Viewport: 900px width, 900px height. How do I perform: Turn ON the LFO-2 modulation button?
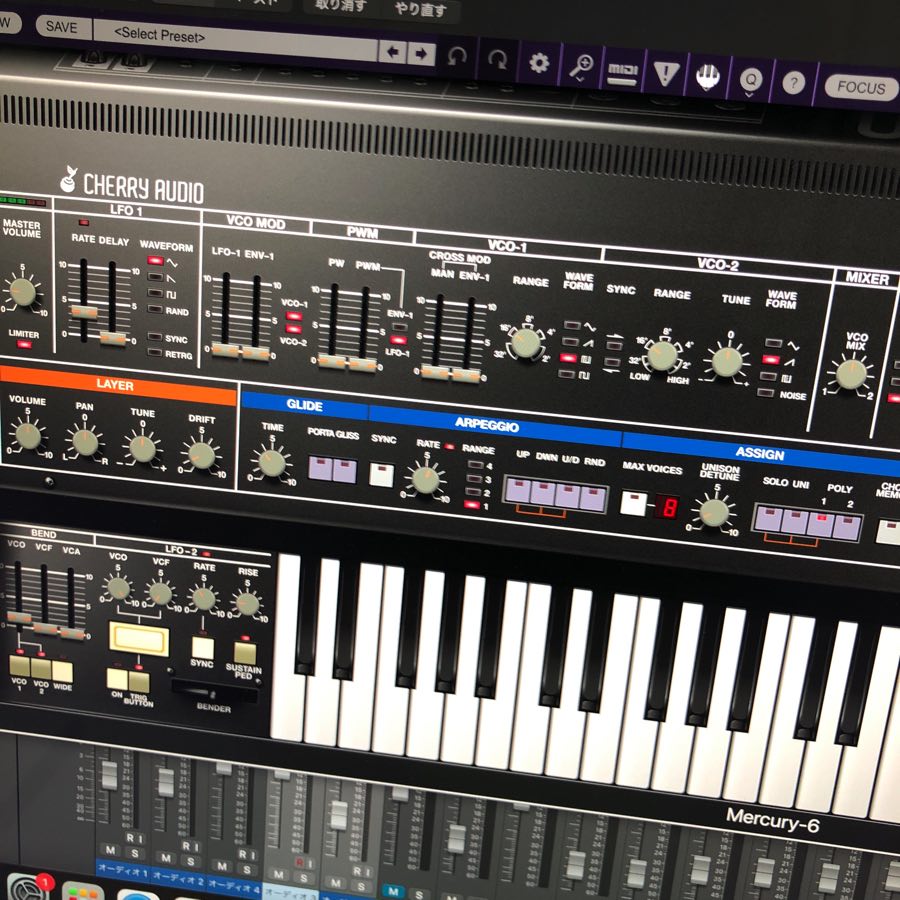[x=117, y=679]
